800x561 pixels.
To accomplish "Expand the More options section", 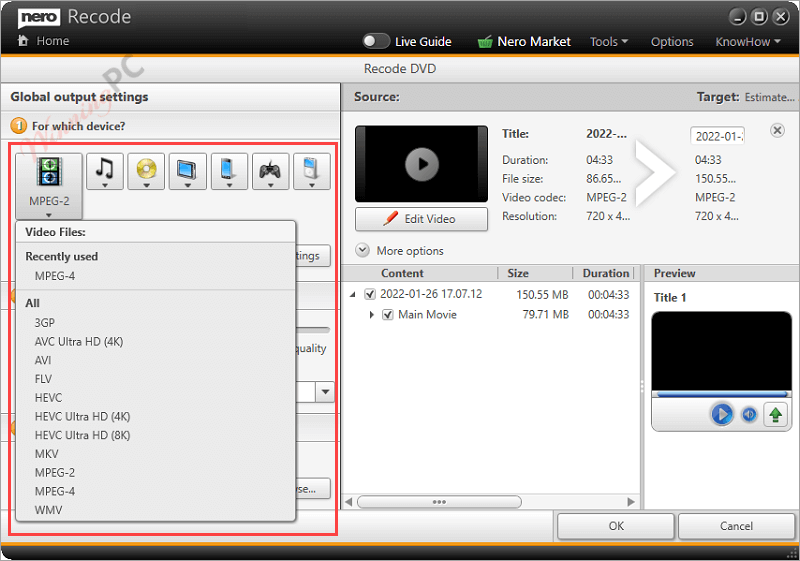I will coord(362,251).
